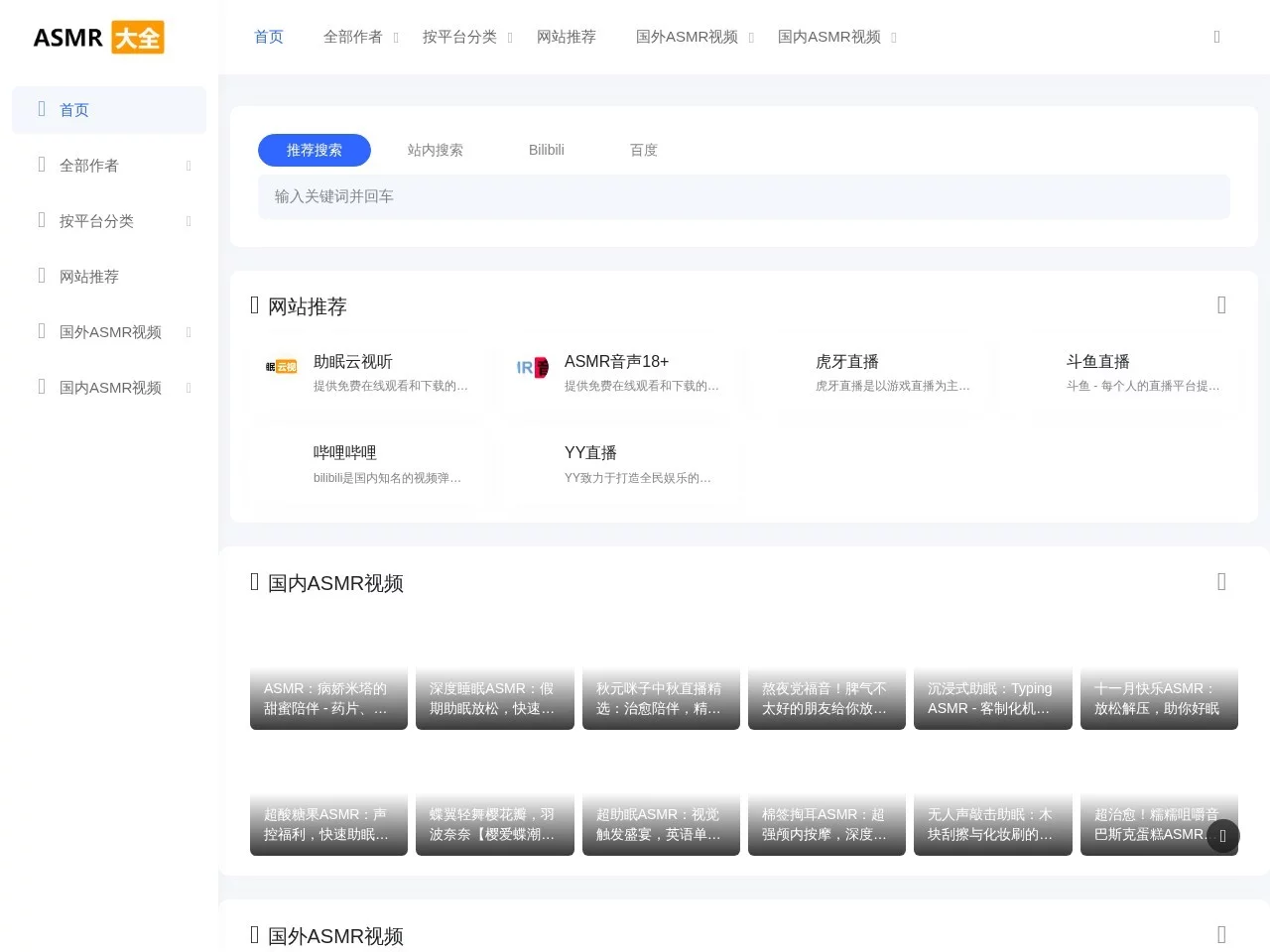Click the icon beside 网站推荐 in the sidebar

pos(42,276)
